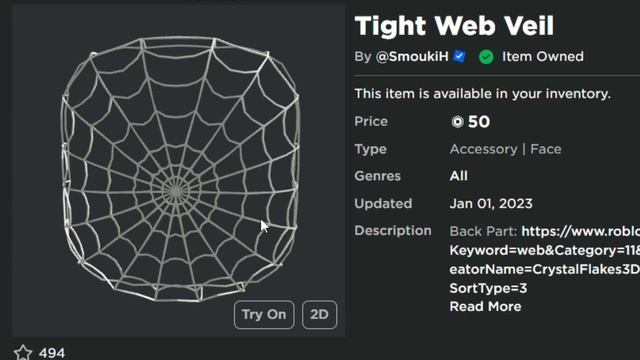Switch the item preview to 2D
The height and width of the screenshot is (360, 640).
point(320,315)
